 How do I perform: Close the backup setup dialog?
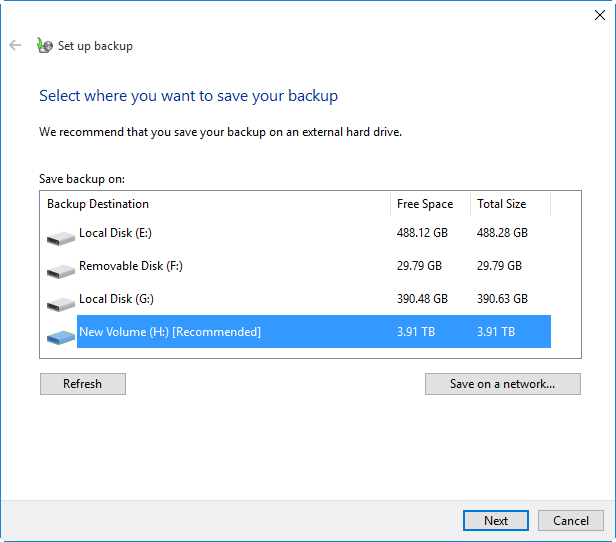[x=598, y=14]
